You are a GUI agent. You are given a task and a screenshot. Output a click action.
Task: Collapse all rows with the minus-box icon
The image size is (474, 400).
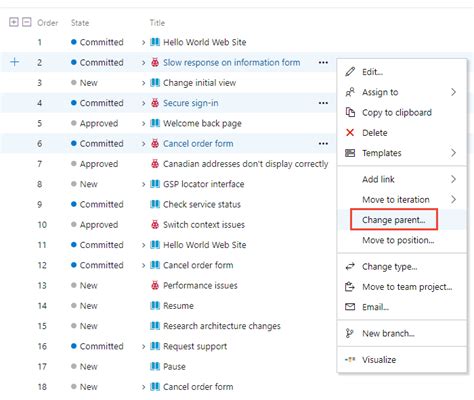[x=27, y=22]
